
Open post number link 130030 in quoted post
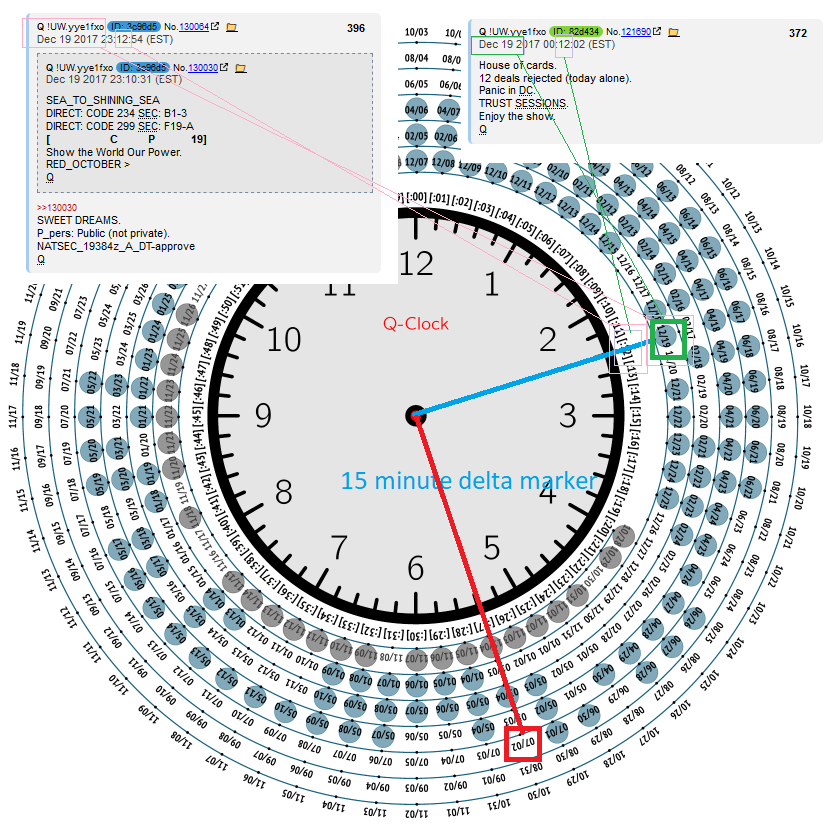coord(203,68)
